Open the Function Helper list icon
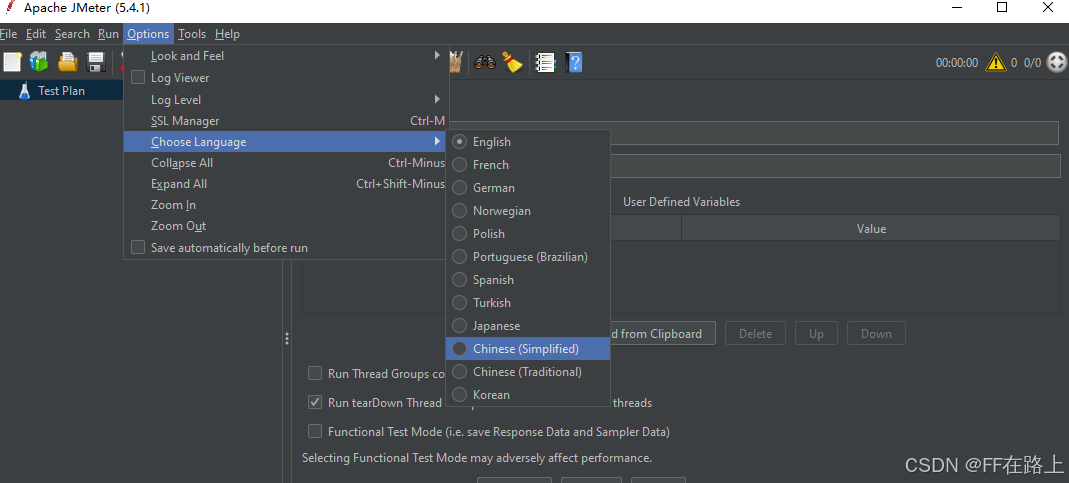 pos(545,63)
